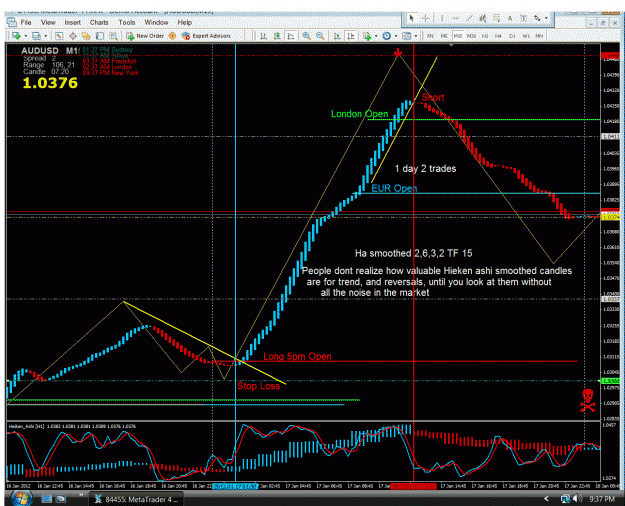This screenshot has width=625, height=506.
Task: Toggle the Navigator folder icon
Action: coord(86,36)
